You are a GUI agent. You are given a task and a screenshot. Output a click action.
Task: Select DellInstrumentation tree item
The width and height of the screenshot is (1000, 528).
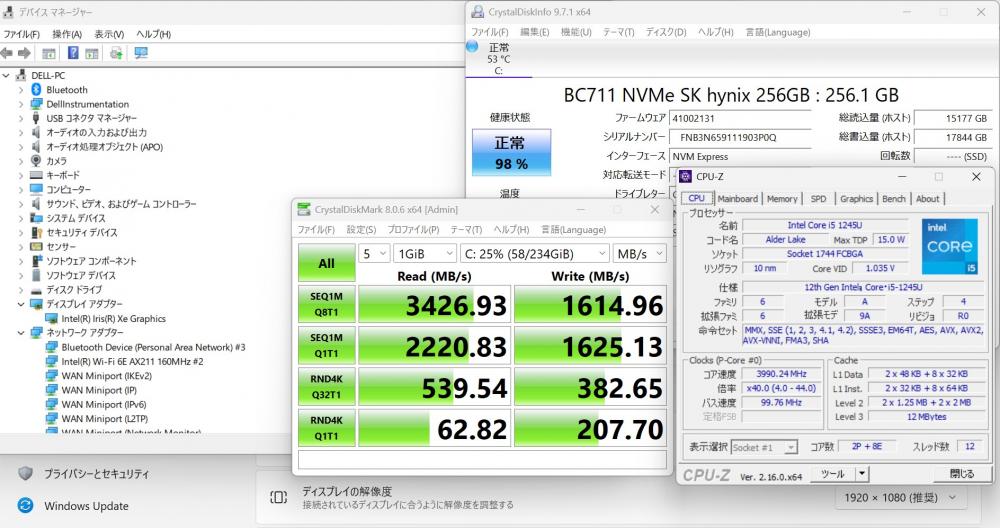click(87, 104)
